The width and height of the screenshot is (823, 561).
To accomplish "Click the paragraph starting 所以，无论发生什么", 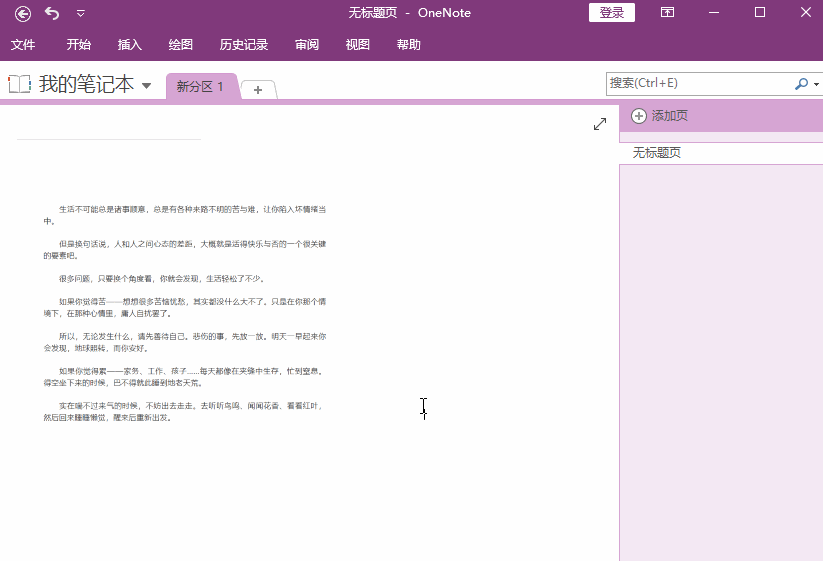I will point(185,342).
